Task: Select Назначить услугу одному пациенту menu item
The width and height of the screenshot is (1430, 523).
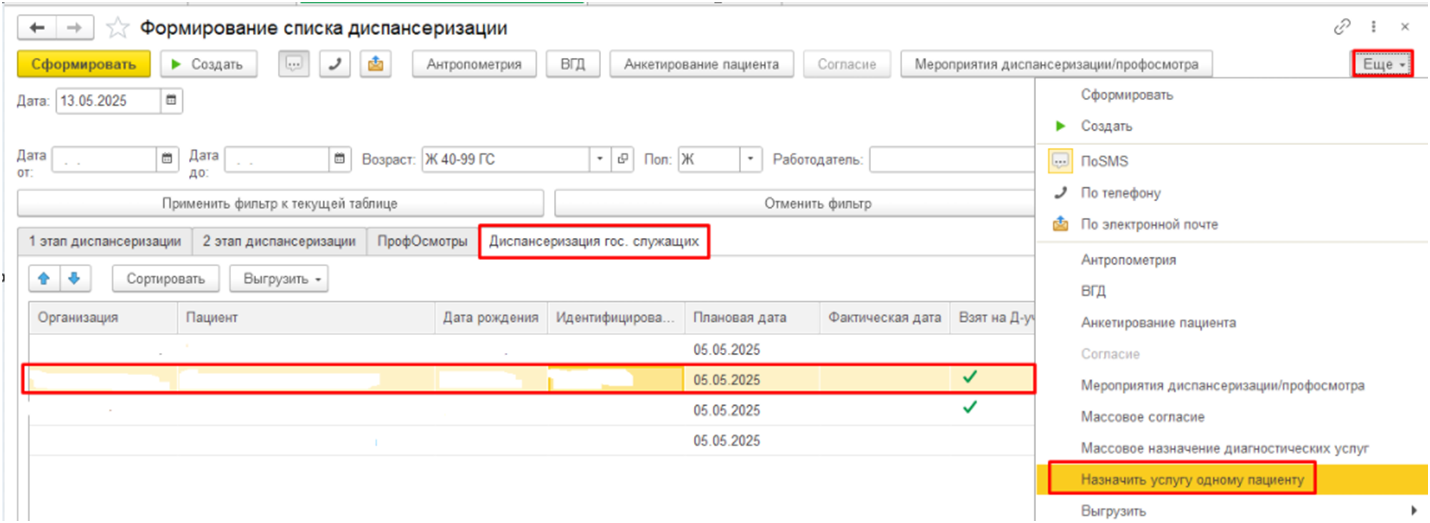Action: coord(1192,480)
